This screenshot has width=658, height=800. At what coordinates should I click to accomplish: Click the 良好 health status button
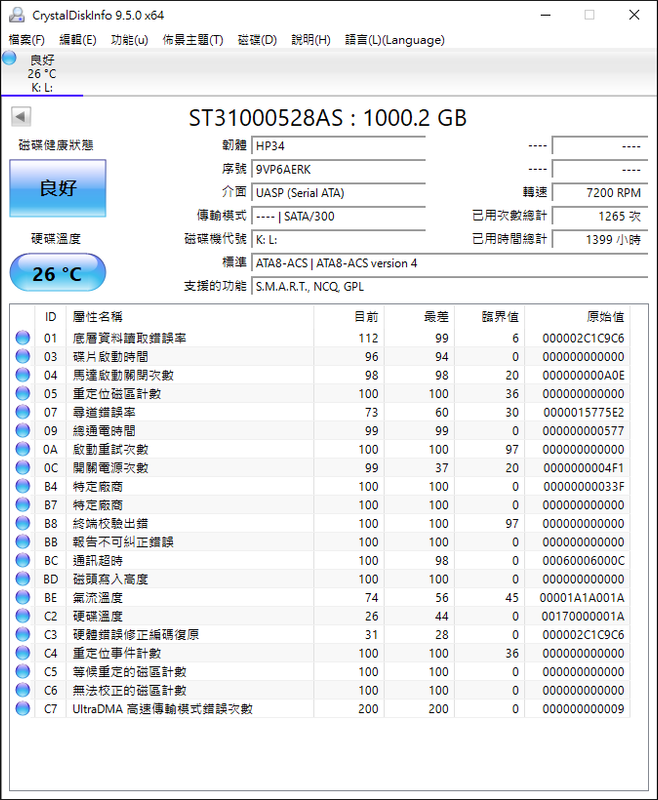tap(58, 188)
